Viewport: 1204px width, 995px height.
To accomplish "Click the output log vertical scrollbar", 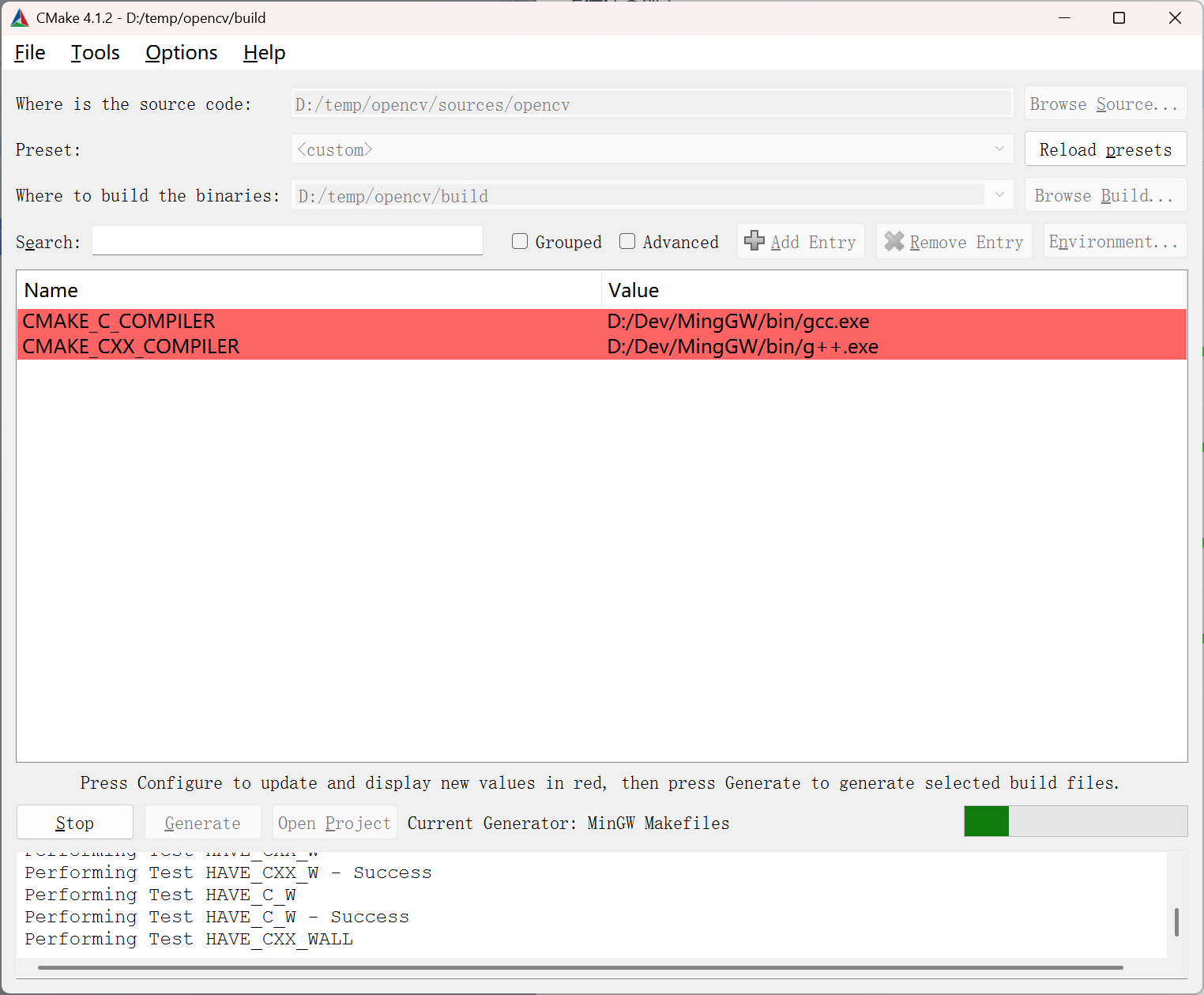I will click(1176, 922).
